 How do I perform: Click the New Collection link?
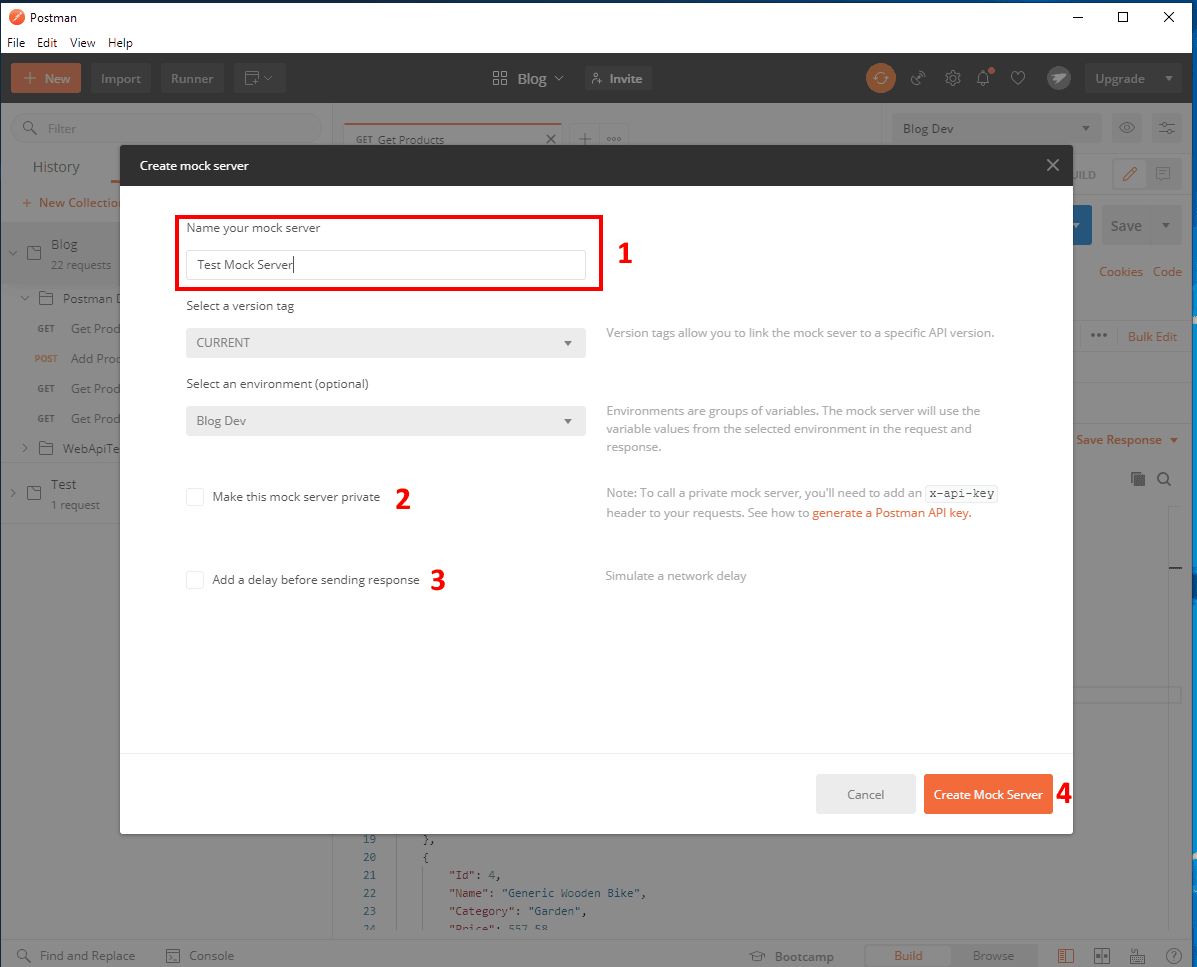(71, 202)
